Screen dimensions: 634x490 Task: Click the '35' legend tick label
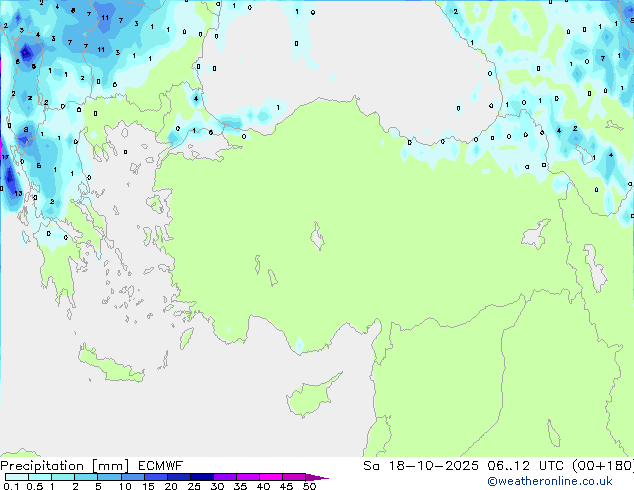pos(240,486)
